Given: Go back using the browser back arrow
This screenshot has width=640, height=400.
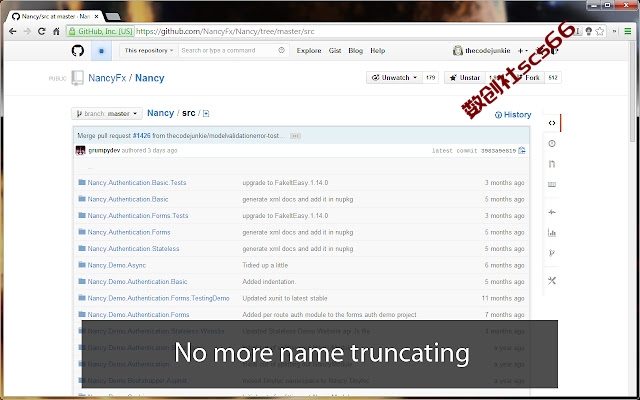Looking at the screenshot, I should [13, 31].
